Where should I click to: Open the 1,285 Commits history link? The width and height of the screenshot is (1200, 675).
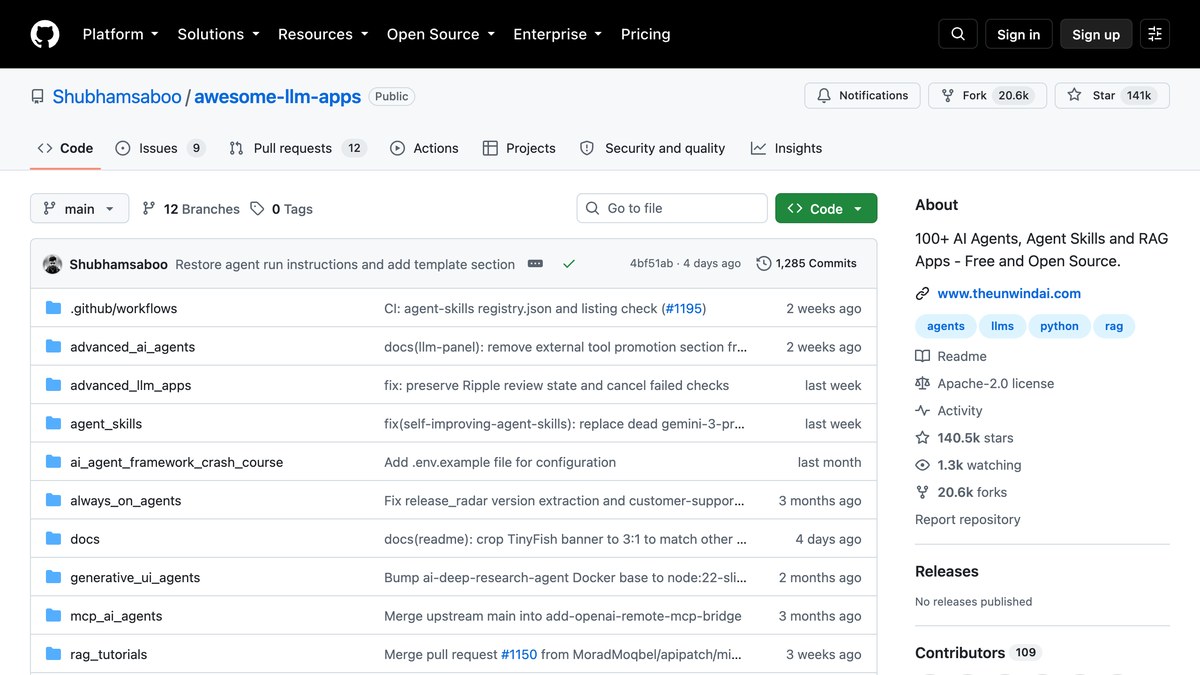[807, 264]
